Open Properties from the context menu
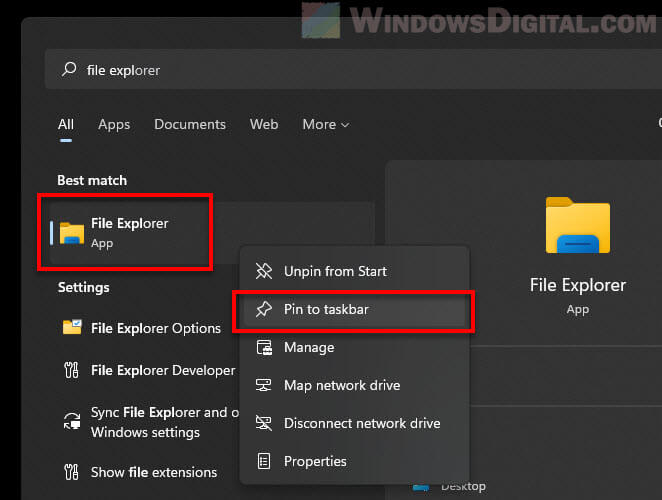The height and width of the screenshot is (500, 662). 355,461
